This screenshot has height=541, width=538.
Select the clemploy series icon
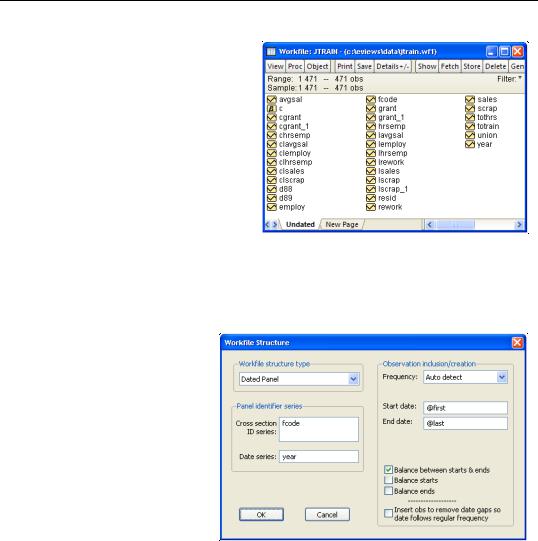pos(272,153)
